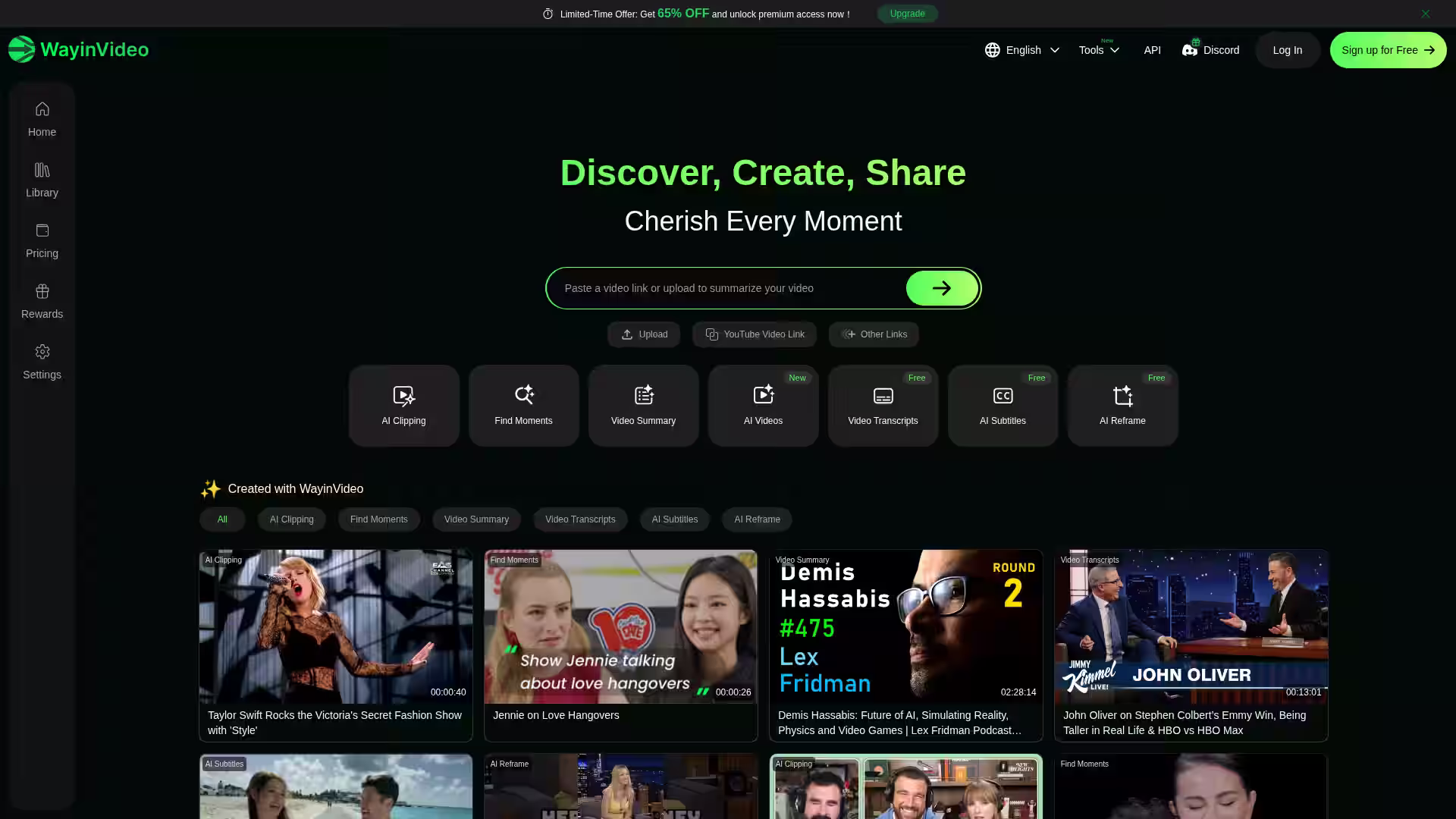This screenshot has width=1456, height=819.
Task: Go to Library in the sidebar
Action: [x=42, y=180]
